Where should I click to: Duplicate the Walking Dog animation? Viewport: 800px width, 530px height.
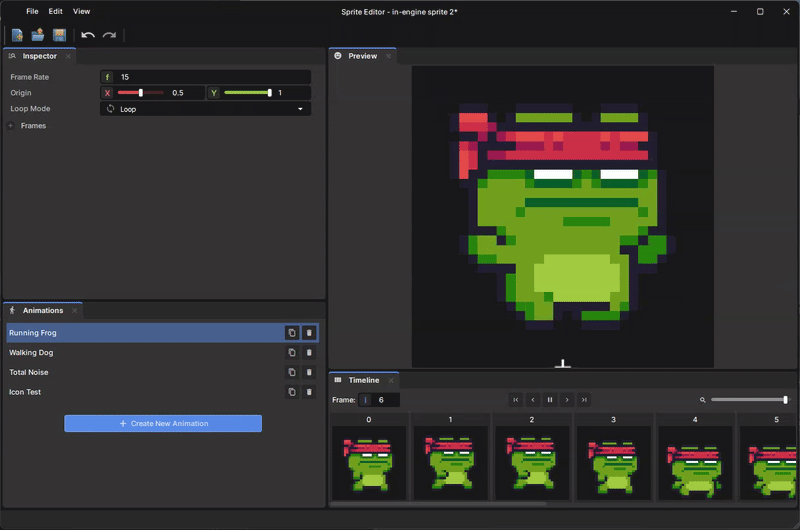292,352
